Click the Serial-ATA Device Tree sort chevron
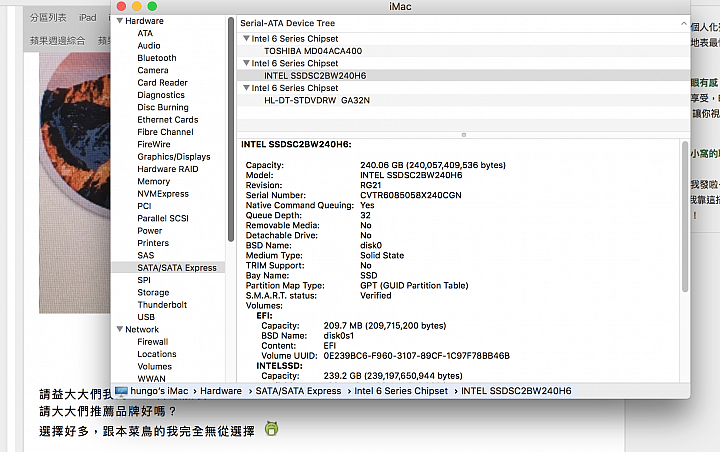This screenshot has height=452, width=720. pos(683,23)
